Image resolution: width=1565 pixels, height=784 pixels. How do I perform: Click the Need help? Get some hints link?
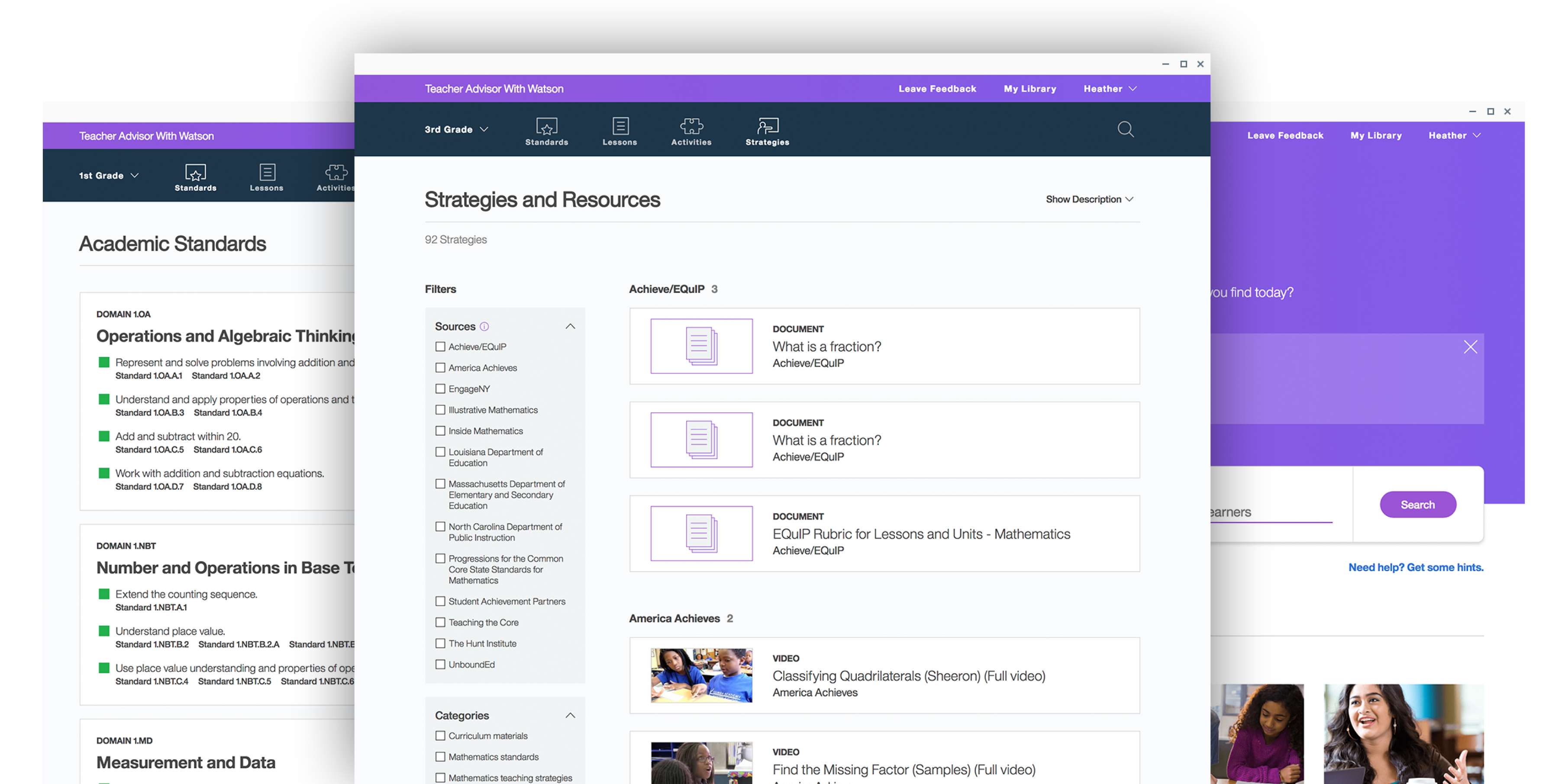click(x=1415, y=567)
